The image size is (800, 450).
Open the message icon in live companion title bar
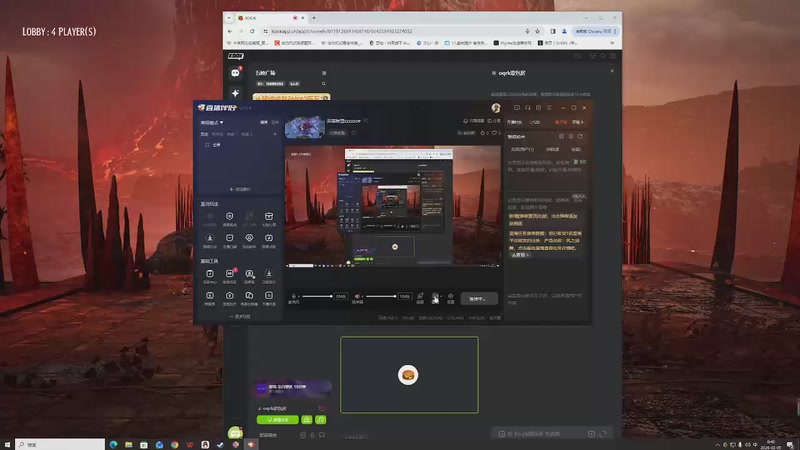(517, 108)
